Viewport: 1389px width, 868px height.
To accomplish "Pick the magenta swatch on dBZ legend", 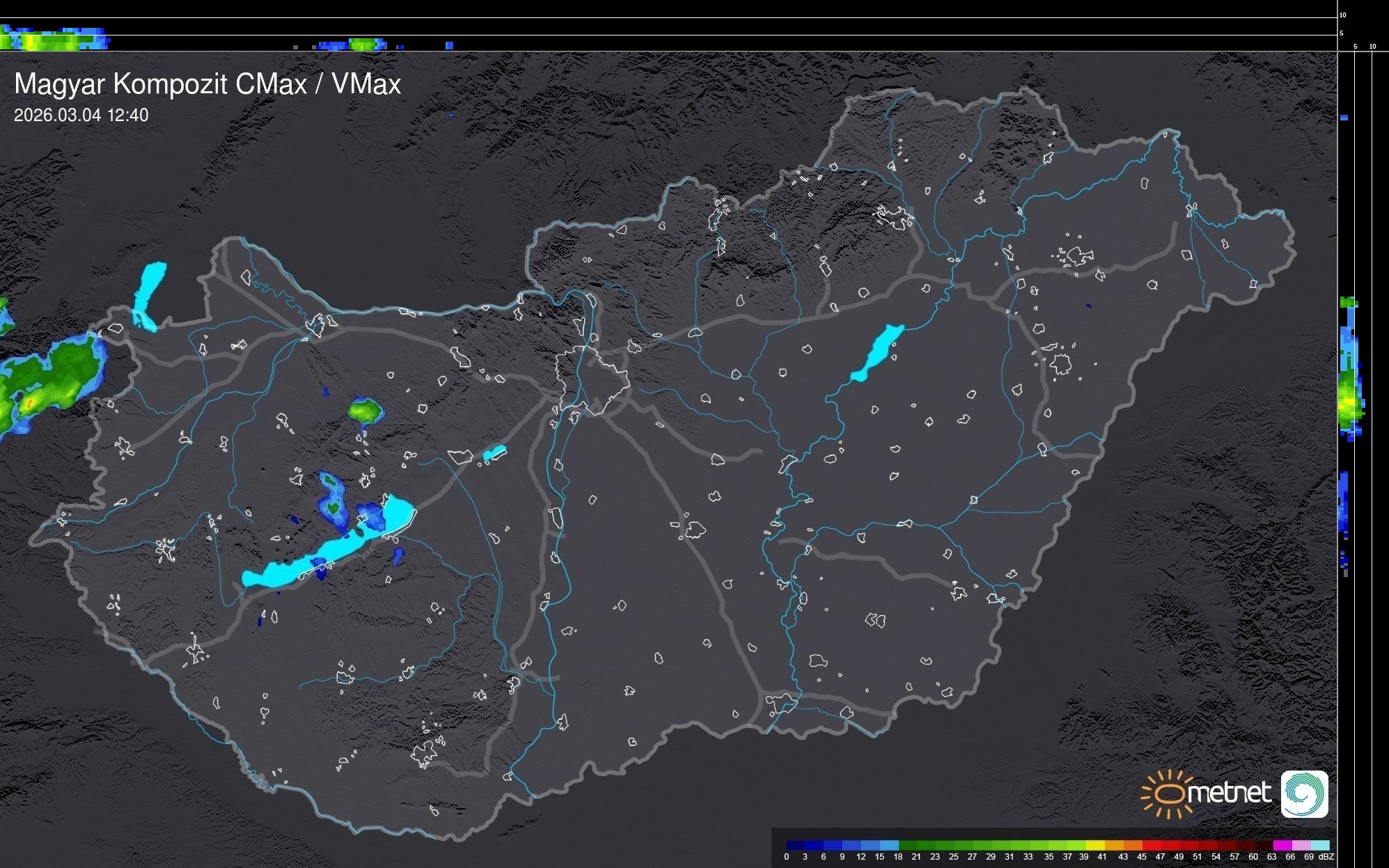I will (1281, 845).
